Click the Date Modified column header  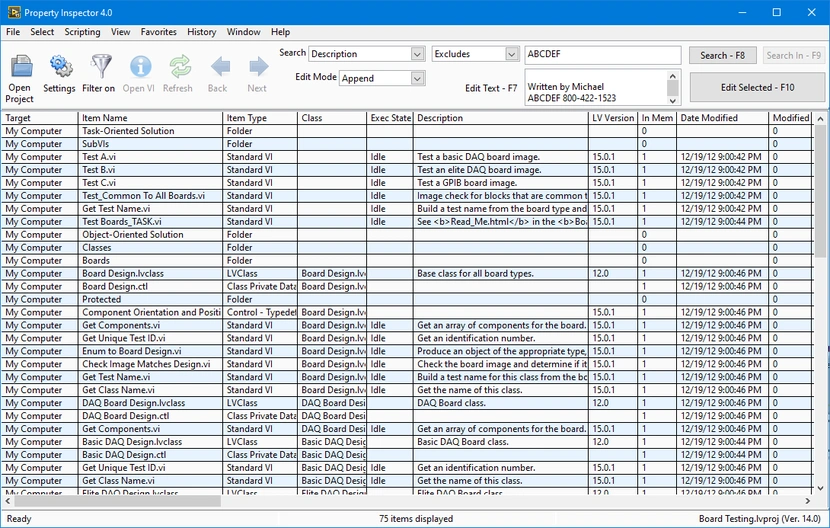(x=722, y=118)
